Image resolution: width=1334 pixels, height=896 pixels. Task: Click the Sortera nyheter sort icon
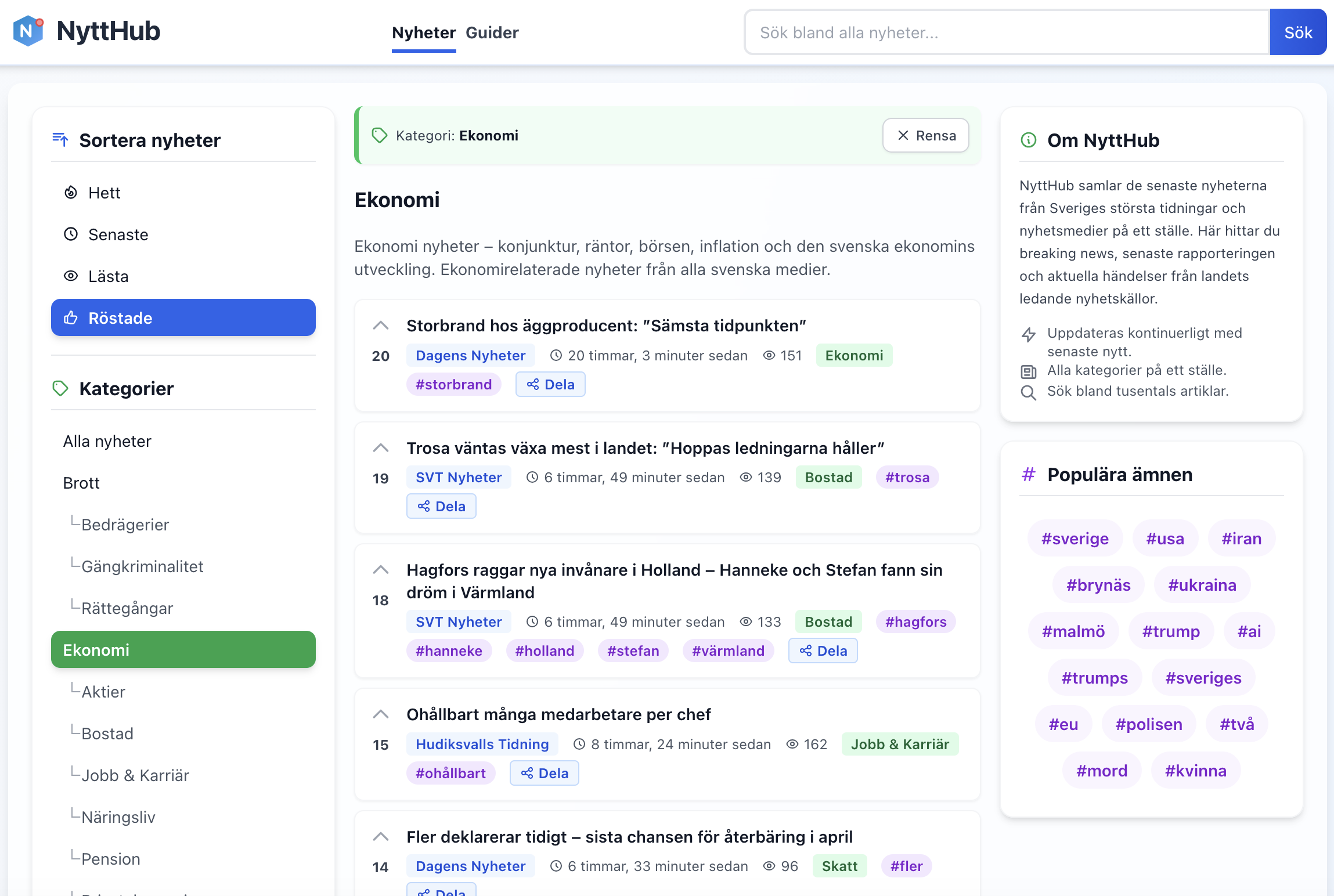(x=60, y=140)
